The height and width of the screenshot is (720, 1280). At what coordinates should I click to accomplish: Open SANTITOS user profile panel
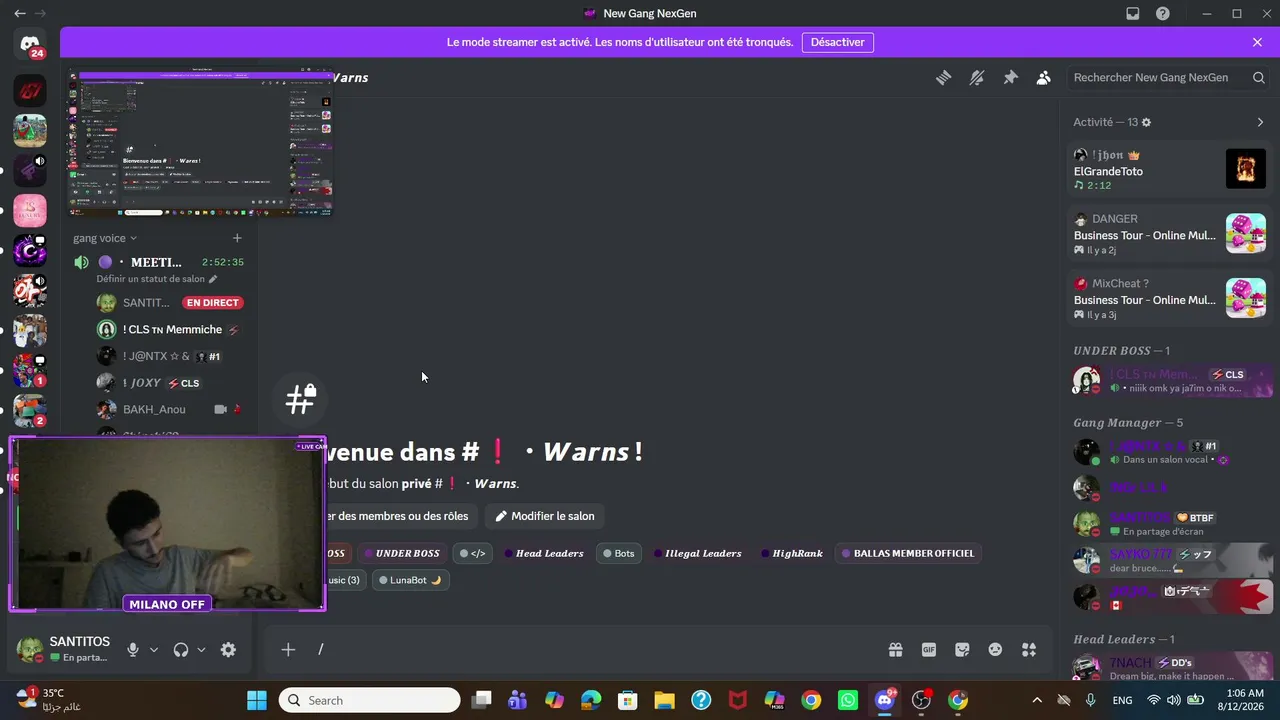click(64, 649)
